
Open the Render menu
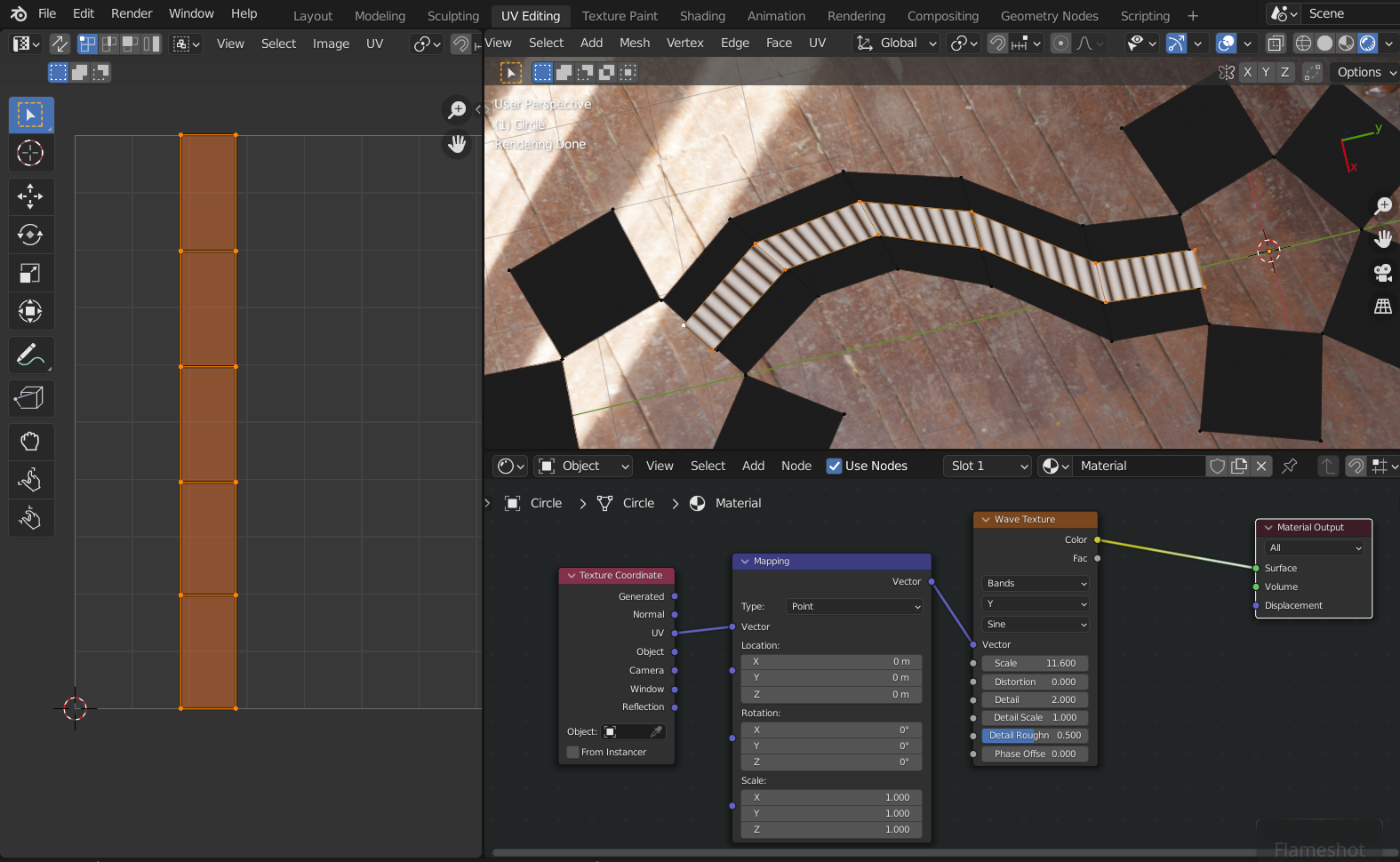coord(132,13)
